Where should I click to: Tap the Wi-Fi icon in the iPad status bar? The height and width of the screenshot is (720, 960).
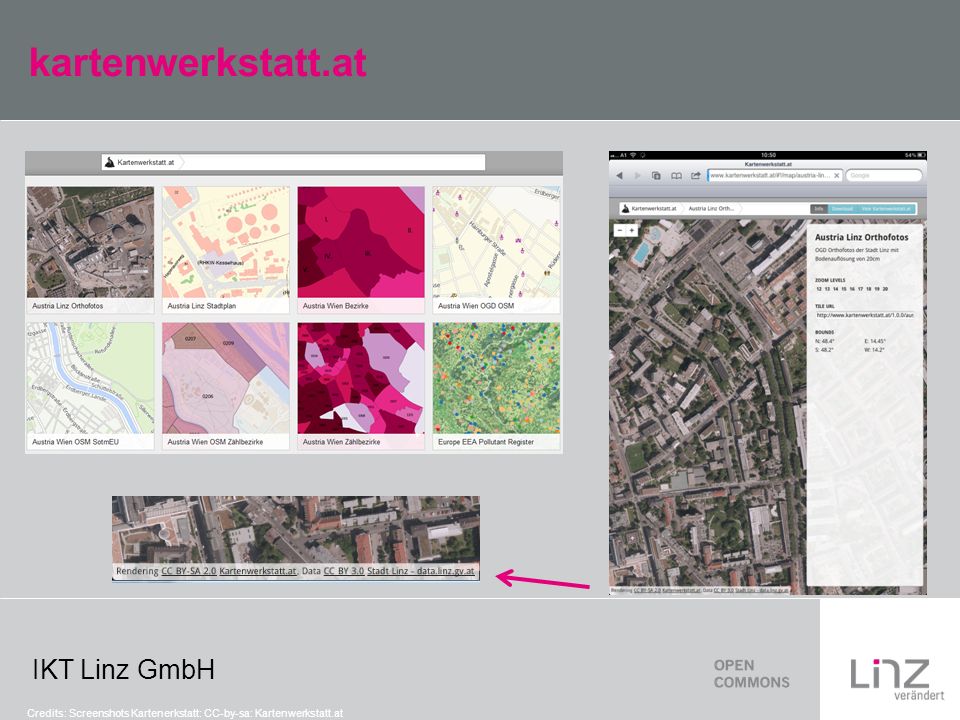coord(634,156)
